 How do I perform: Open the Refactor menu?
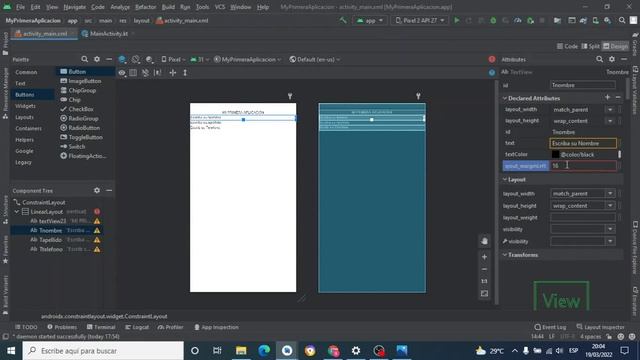point(145,7)
